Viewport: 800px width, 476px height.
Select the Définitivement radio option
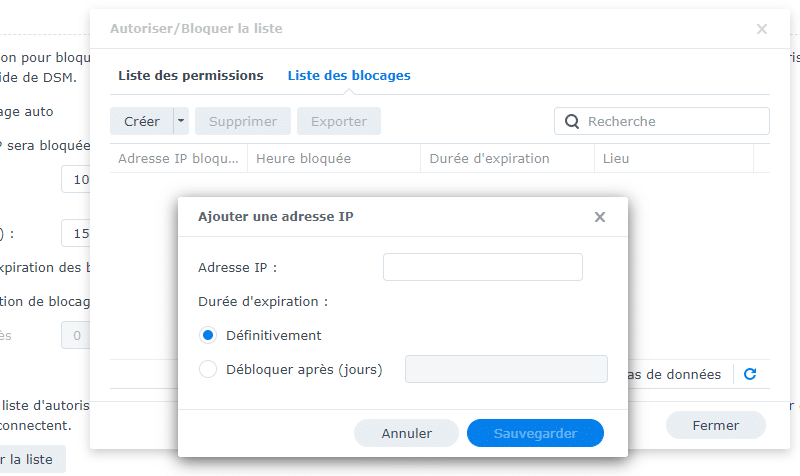[209, 335]
